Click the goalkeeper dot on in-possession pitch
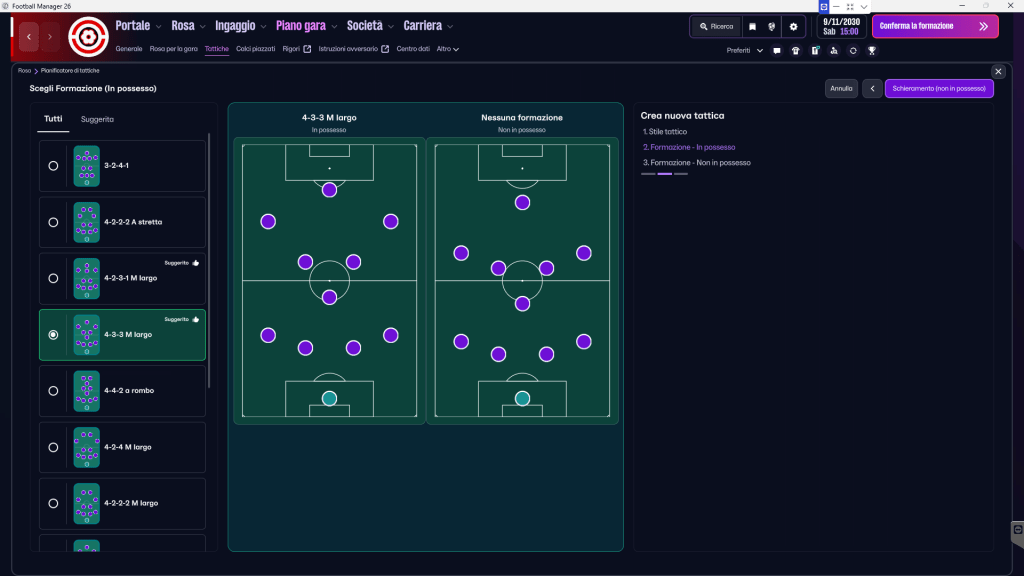 [x=329, y=398]
